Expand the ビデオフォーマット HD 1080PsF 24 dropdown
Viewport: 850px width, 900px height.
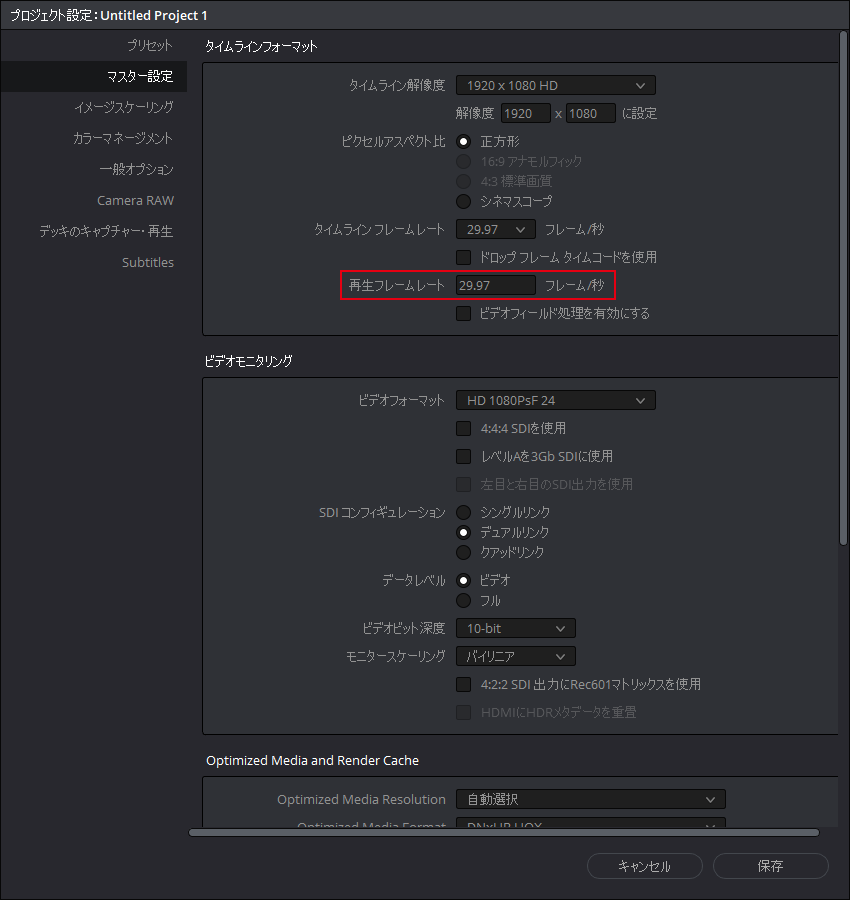tap(556, 401)
